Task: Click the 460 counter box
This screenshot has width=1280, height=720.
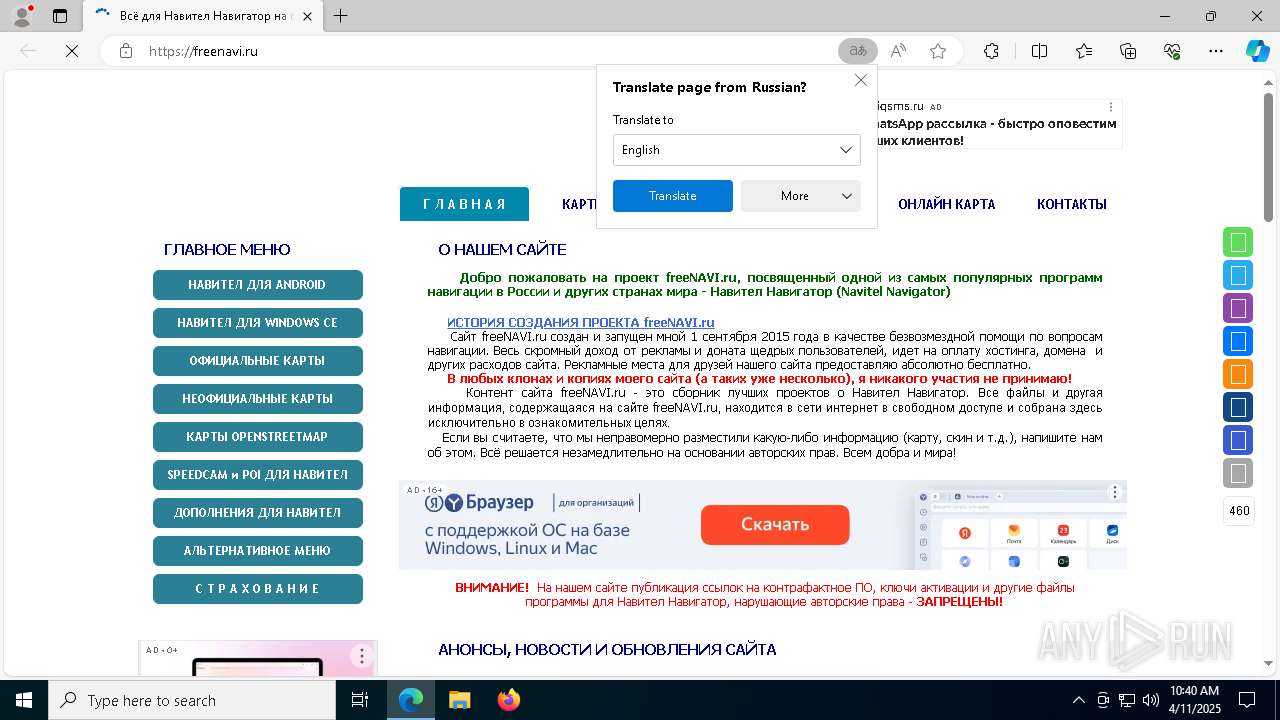Action: tap(1239, 511)
